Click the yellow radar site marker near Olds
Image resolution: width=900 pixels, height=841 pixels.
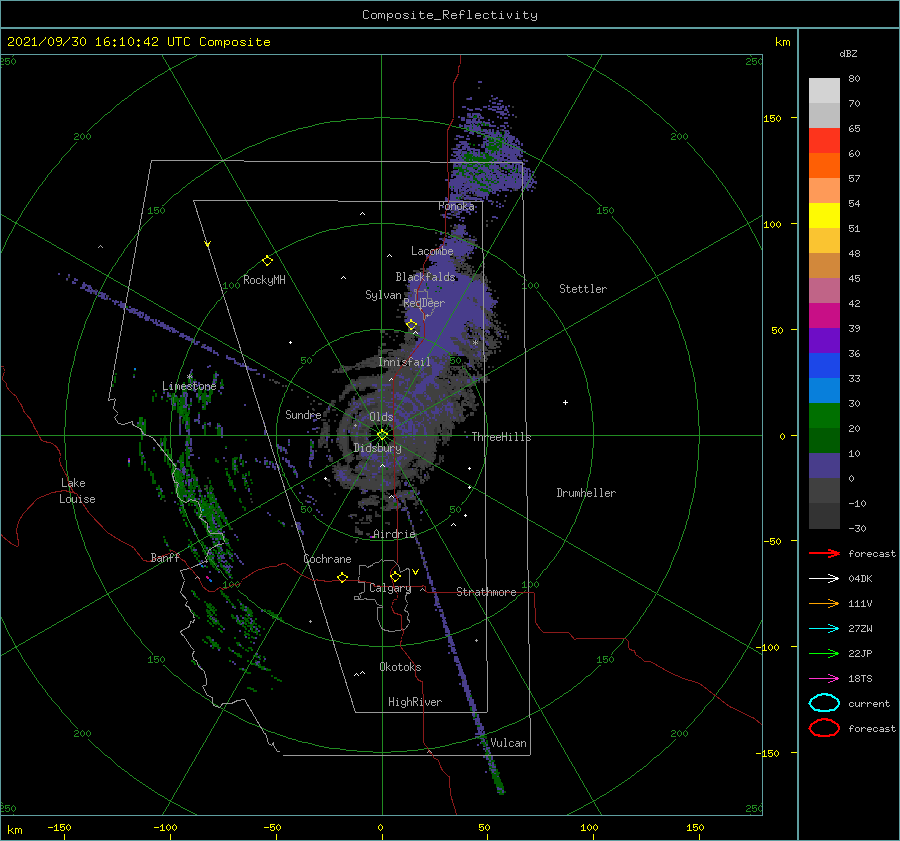pos(382,435)
